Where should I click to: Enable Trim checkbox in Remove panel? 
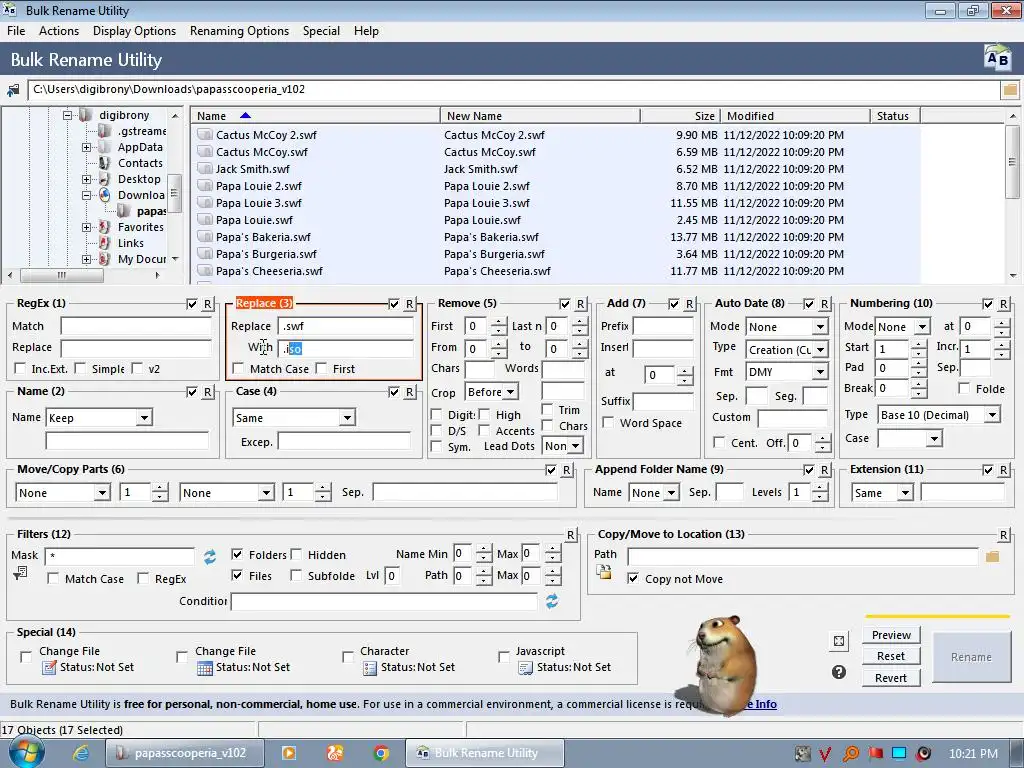(547, 409)
